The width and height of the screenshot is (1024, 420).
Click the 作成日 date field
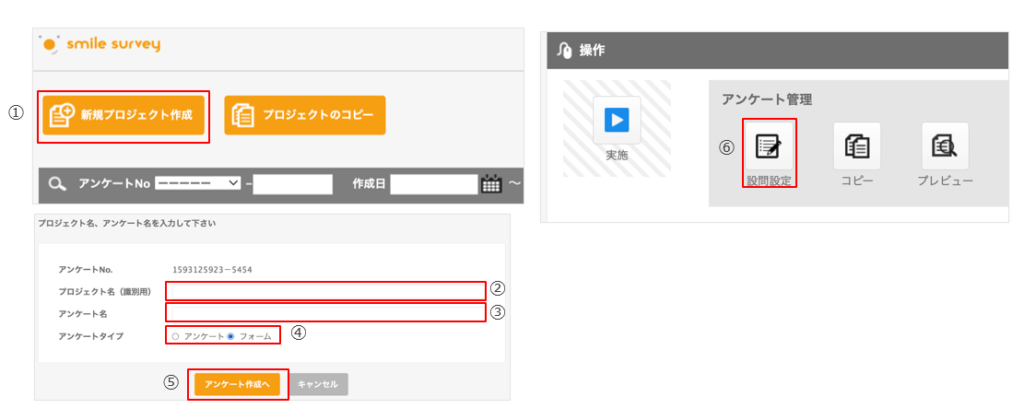(x=434, y=184)
